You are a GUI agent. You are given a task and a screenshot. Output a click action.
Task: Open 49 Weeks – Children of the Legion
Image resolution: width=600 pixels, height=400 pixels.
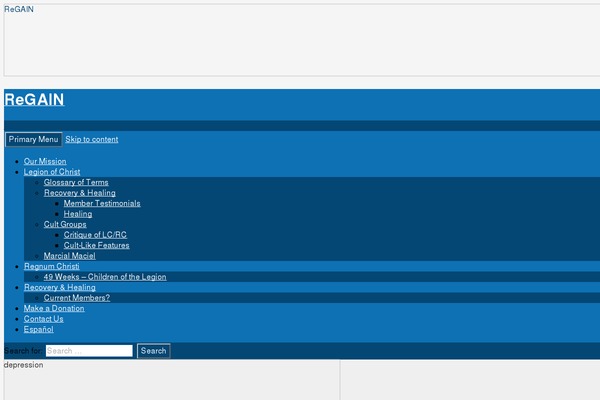tap(105, 277)
